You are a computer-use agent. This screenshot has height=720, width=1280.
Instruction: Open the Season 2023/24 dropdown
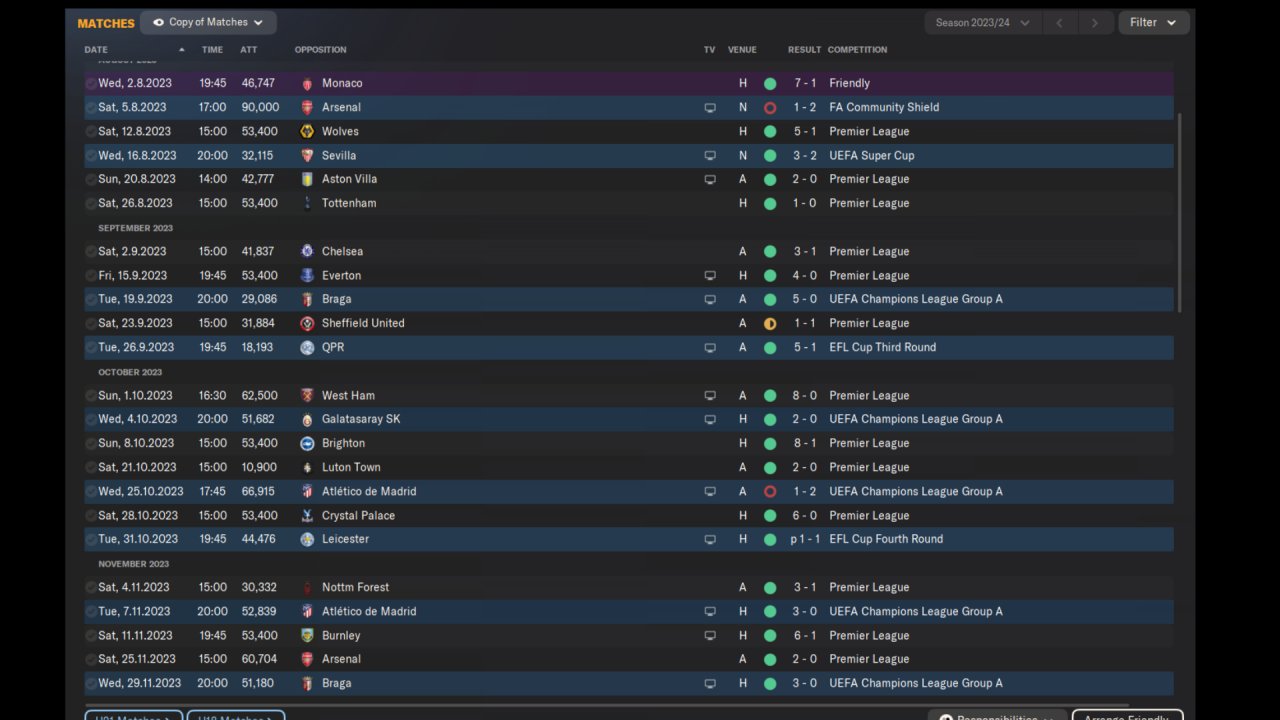point(982,22)
